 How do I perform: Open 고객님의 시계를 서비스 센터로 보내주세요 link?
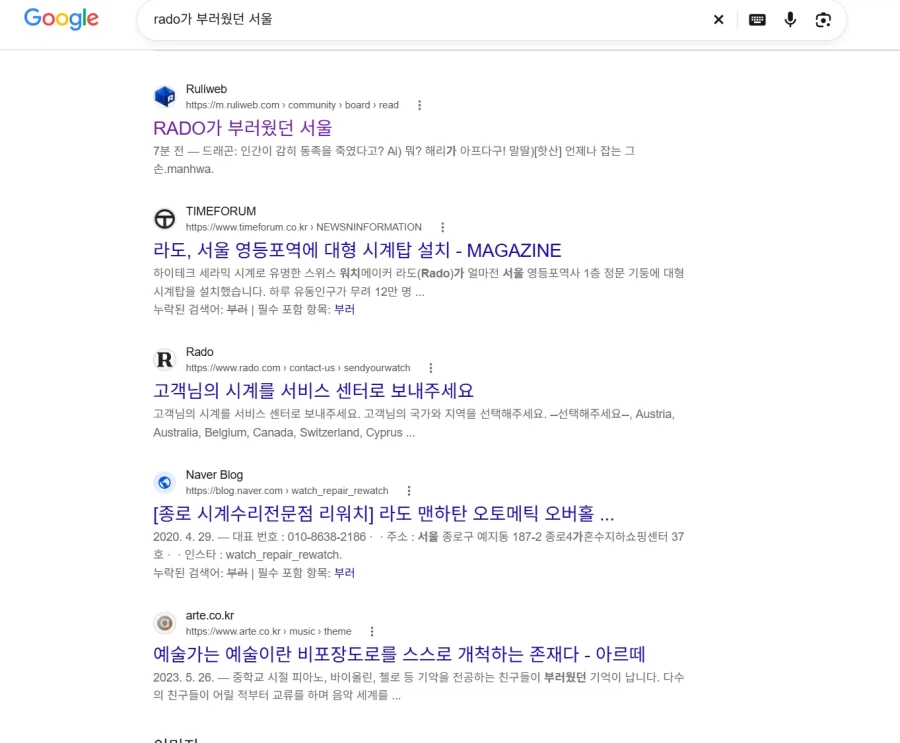pyautogui.click(x=313, y=391)
